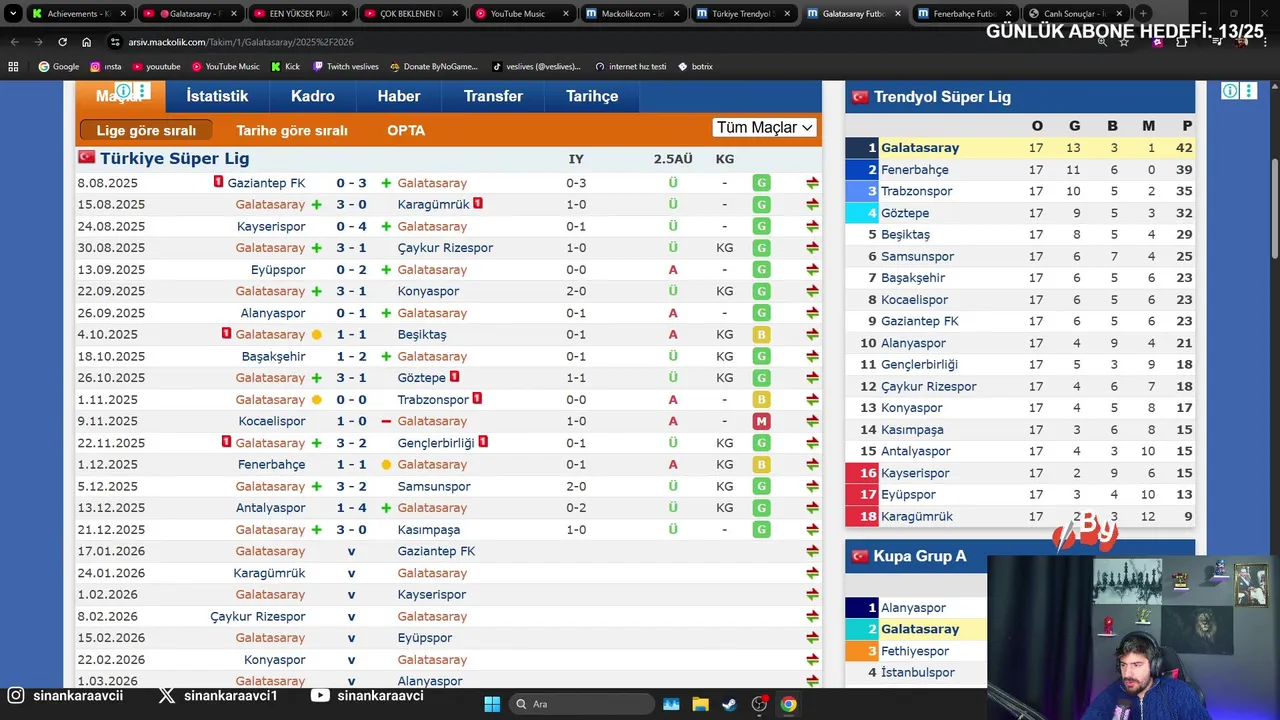Click Beşiktaş in the 4.10.2025 match row

(422, 335)
